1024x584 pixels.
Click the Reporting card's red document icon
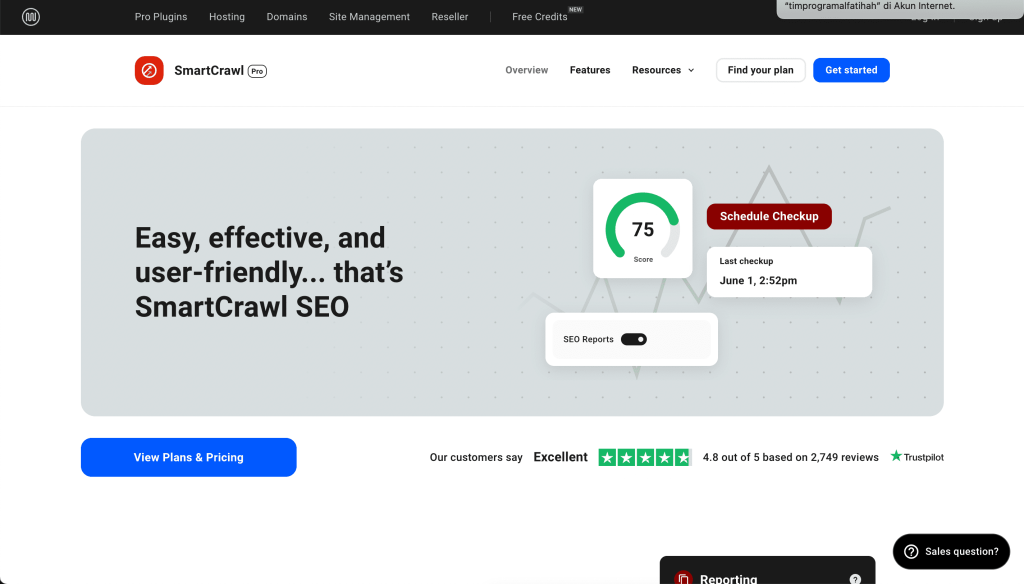[683, 578]
